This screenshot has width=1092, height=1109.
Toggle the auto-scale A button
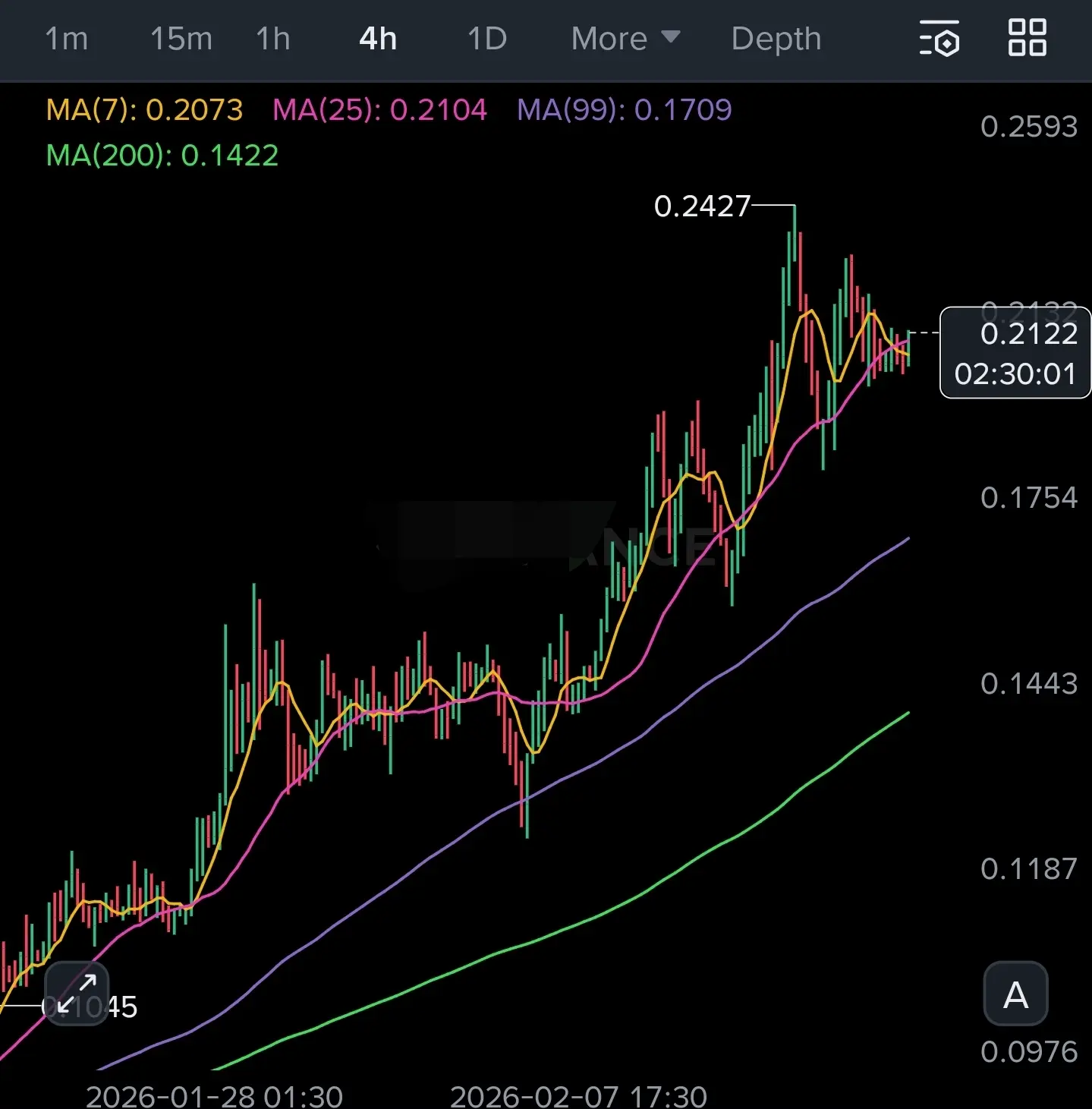point(1015,994)
